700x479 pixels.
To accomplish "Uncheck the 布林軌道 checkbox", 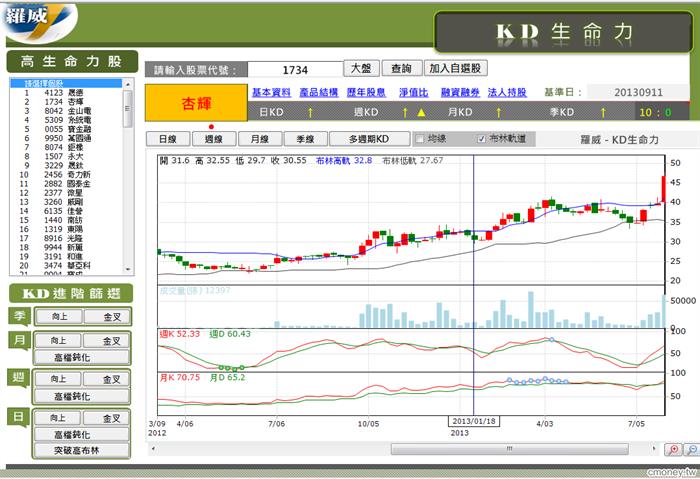I will [x=481, y=139].
